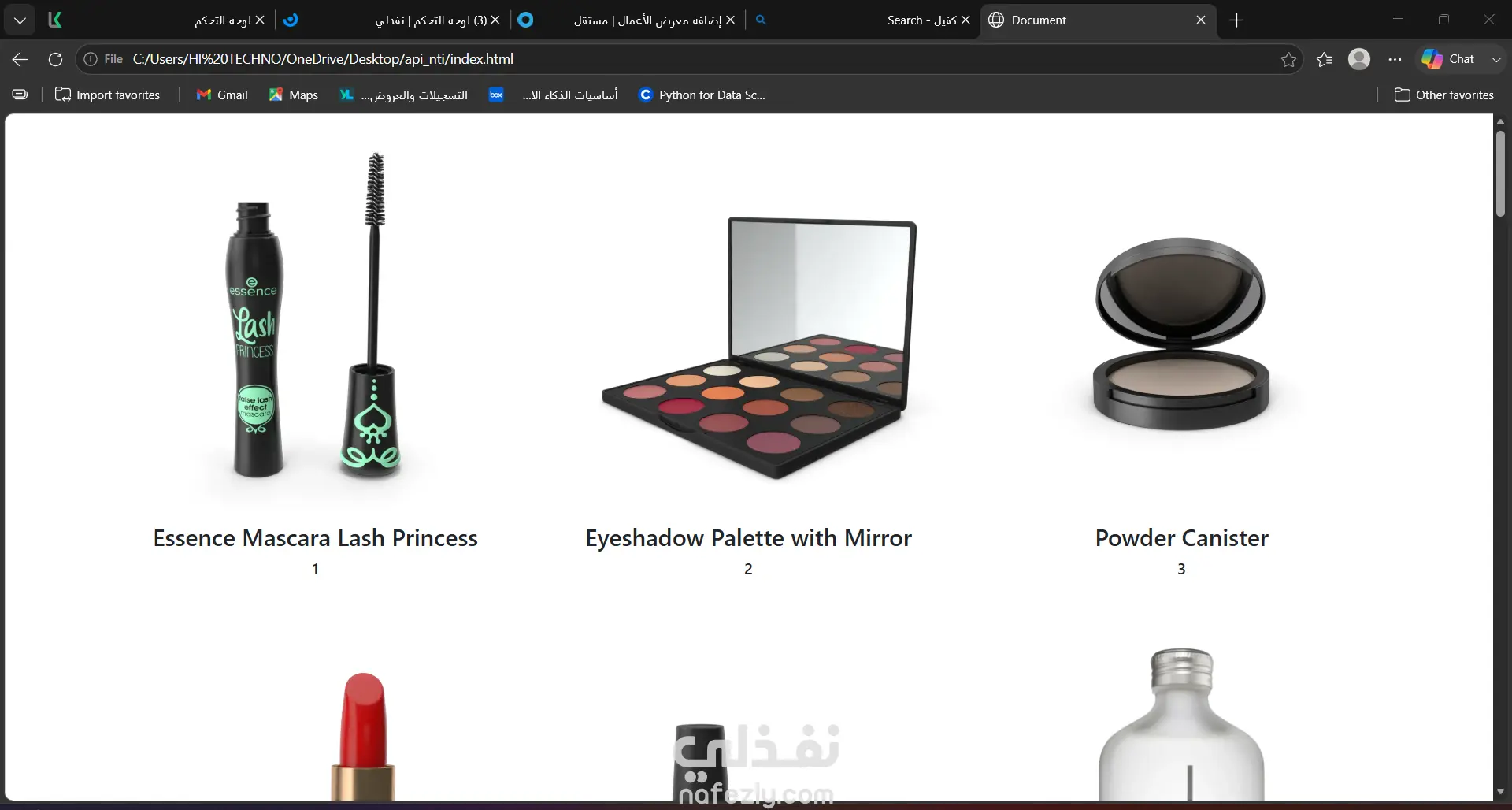Switch to the لوحة التحكم | نفذلي tab
This screenshot has width=1512, height=810.
click(394, 20)
